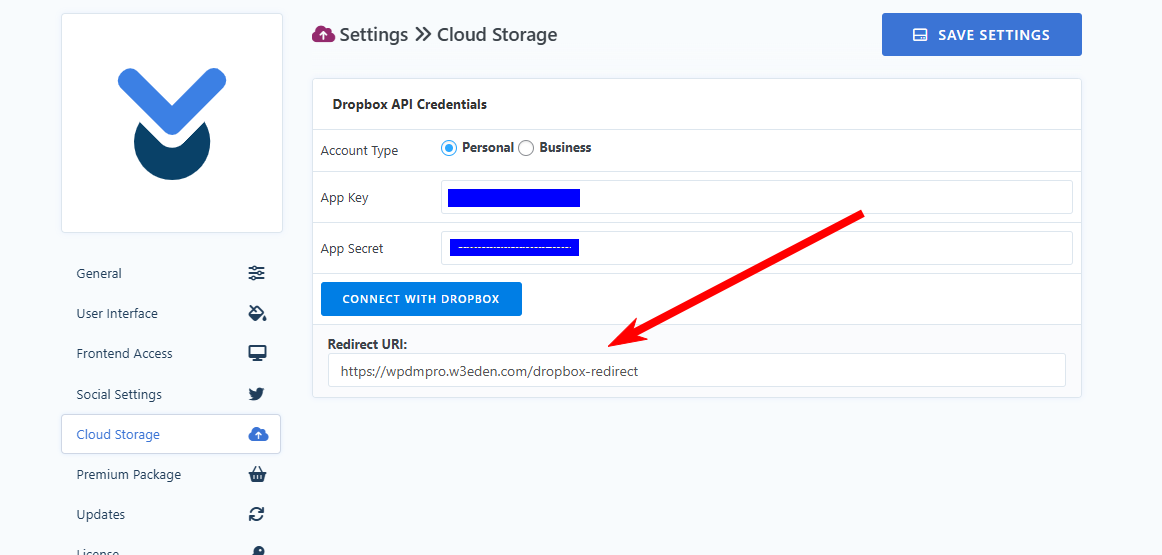Image resolution: width=1162 pixels, height=555 pixels.
Task: Click the General sliders icon
Action: pyautogui.click(x=256, y=273)
